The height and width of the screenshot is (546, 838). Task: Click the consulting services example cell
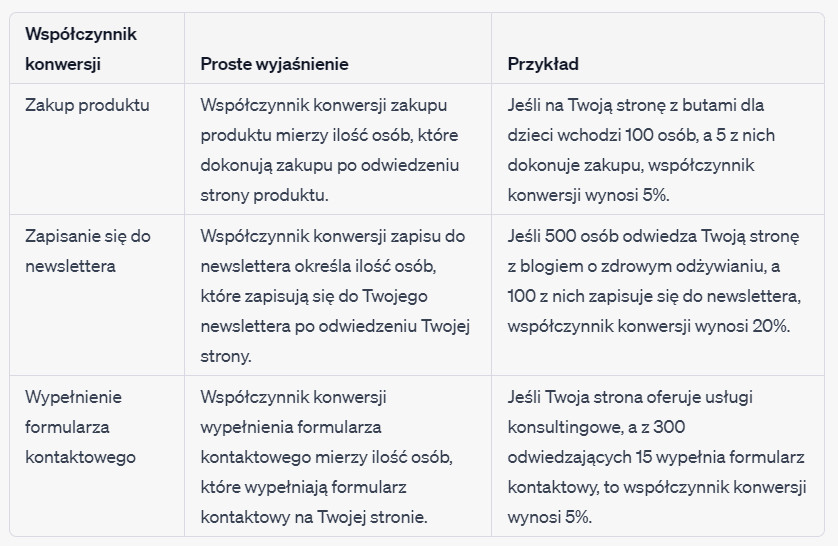point(656,457)
